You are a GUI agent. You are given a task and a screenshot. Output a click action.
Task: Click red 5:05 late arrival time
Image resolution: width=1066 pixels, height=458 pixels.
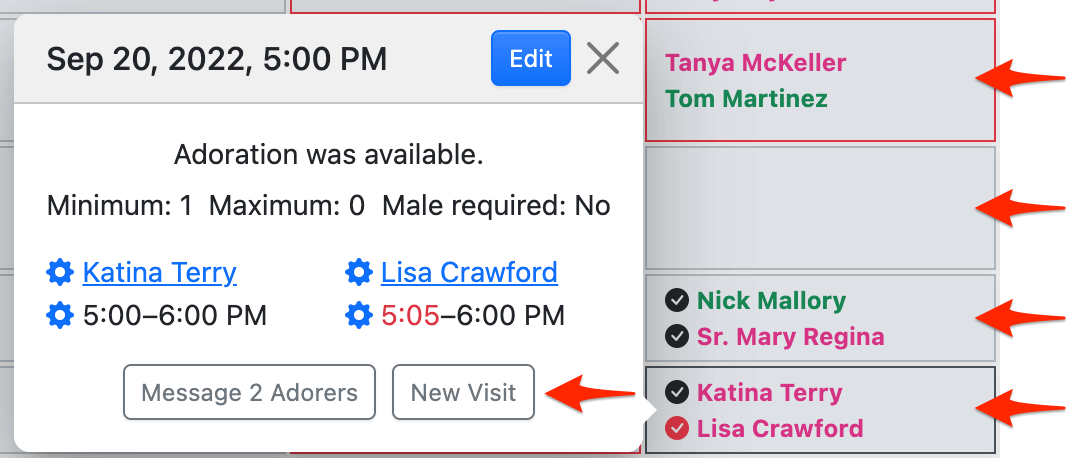tap(410, 316)
